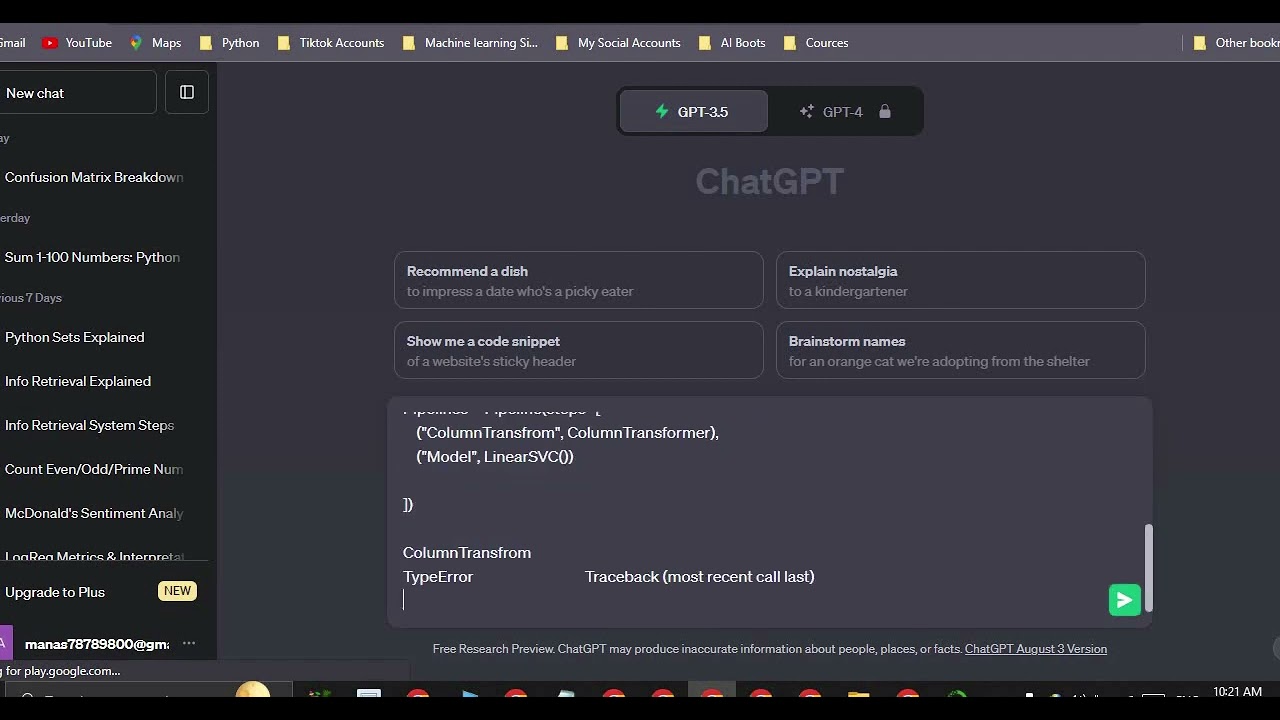Choose the Show me a code snippet prompt
Viewport: 1280px width, 720px height.
[x=579, y=350]
